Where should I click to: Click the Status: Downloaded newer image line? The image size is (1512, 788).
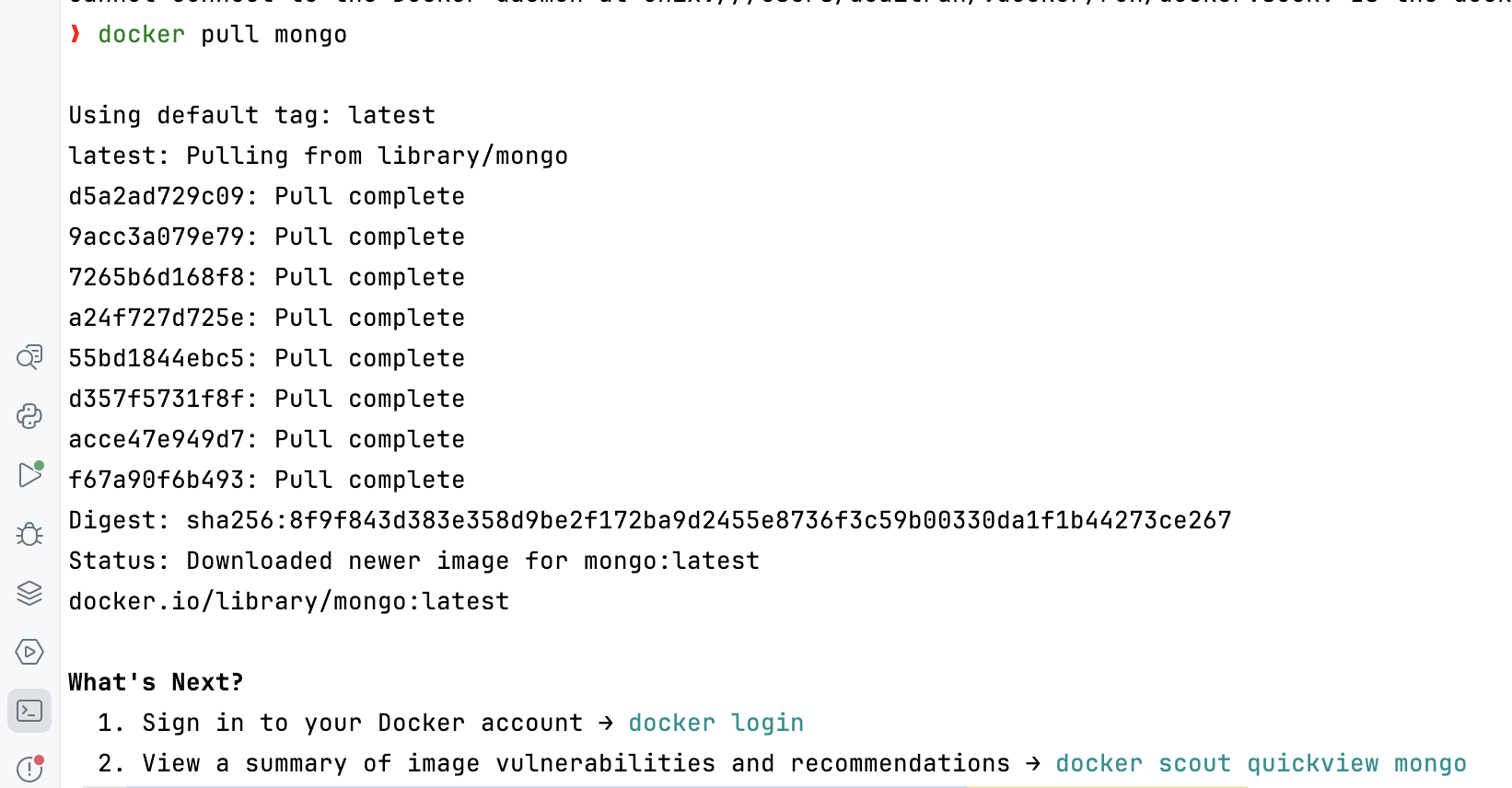click(x=413, y=561)
